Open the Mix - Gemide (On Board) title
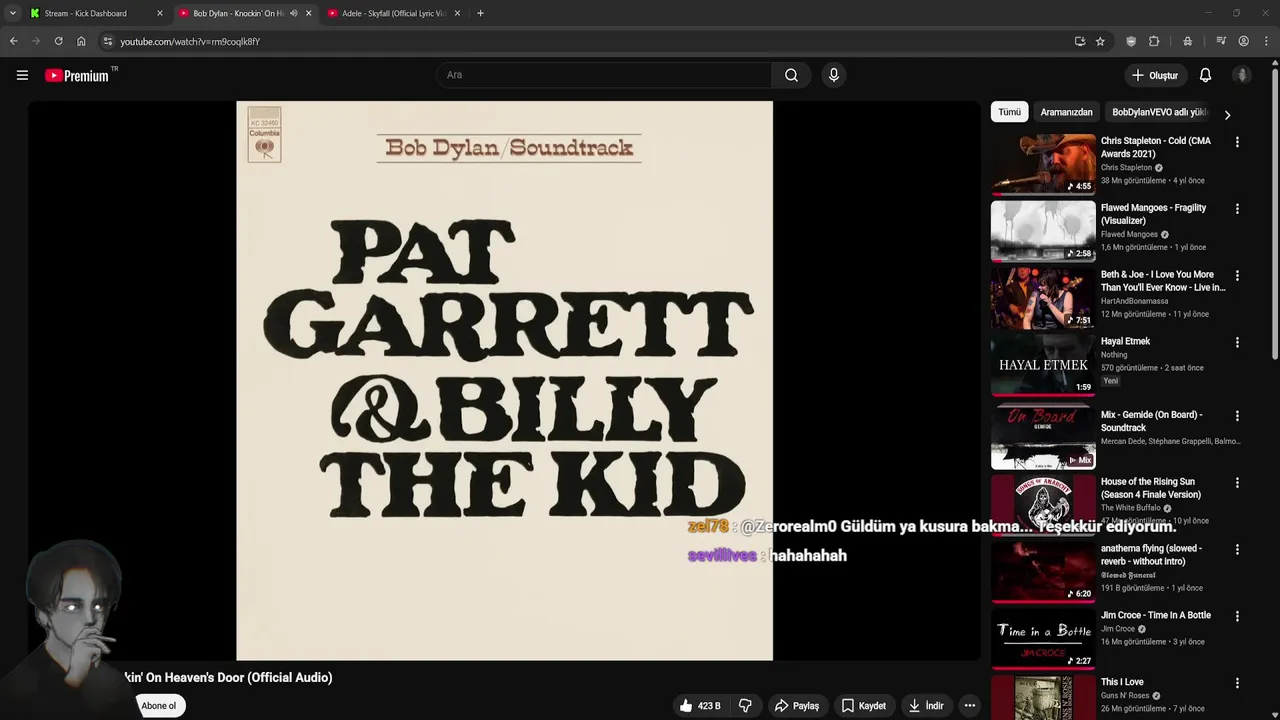Image resolution: width=1280 pixels, height=720 pixels. [x=1151, y=421]
